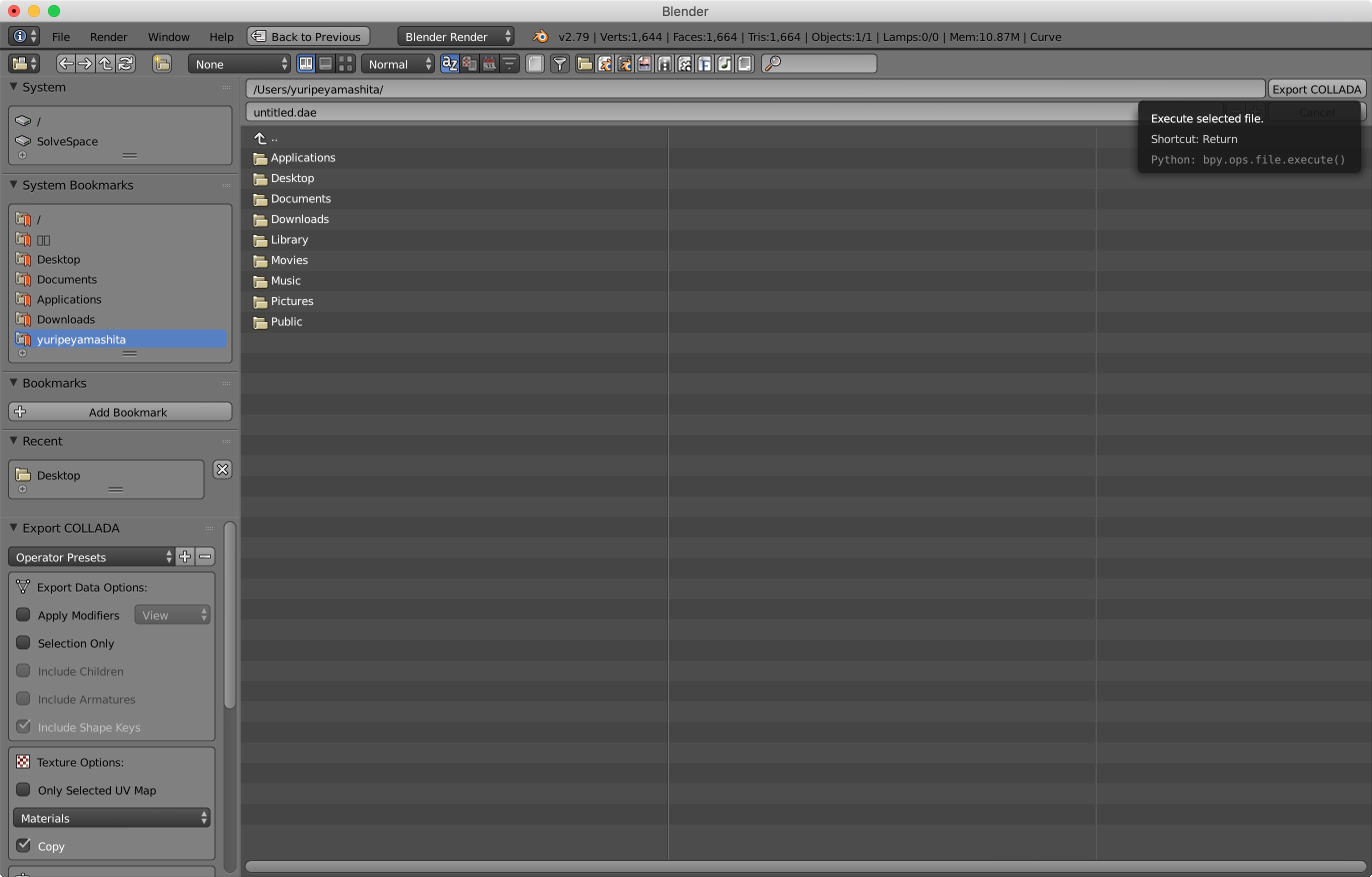
Task: Toggle file filtering funnel icon
Action: [x=560, y=64]
